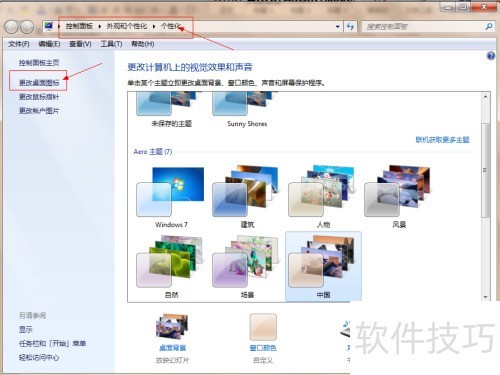Select the 建筑 theme
This screenshot has height=375, width=500.
(x=247, y=198)
